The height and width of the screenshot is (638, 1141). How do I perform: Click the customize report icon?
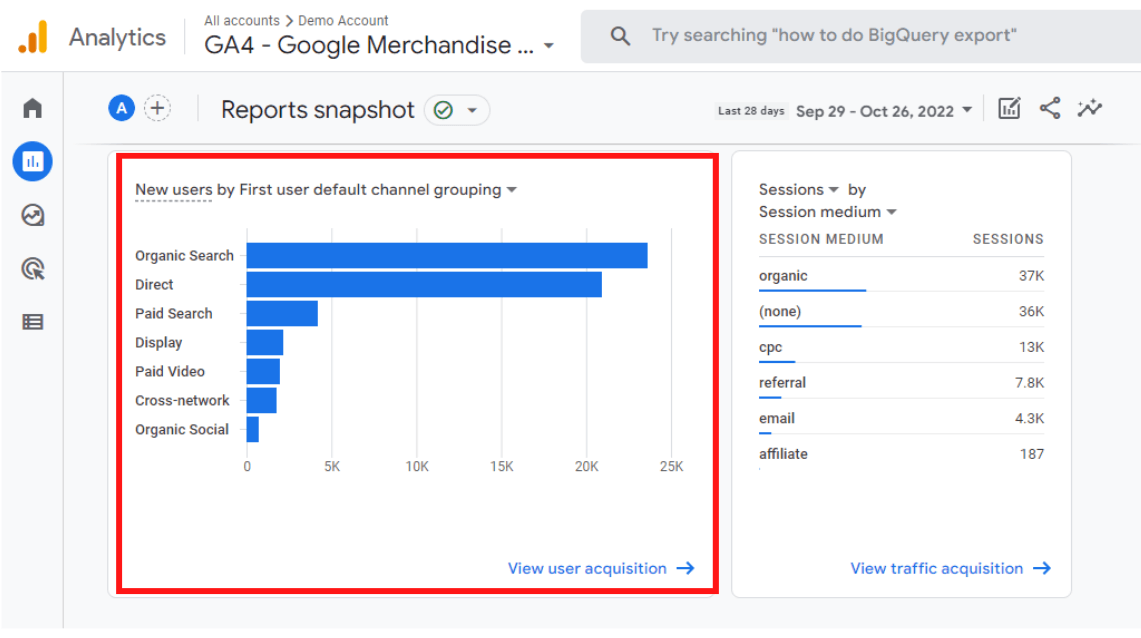(x=1009, y=108)
